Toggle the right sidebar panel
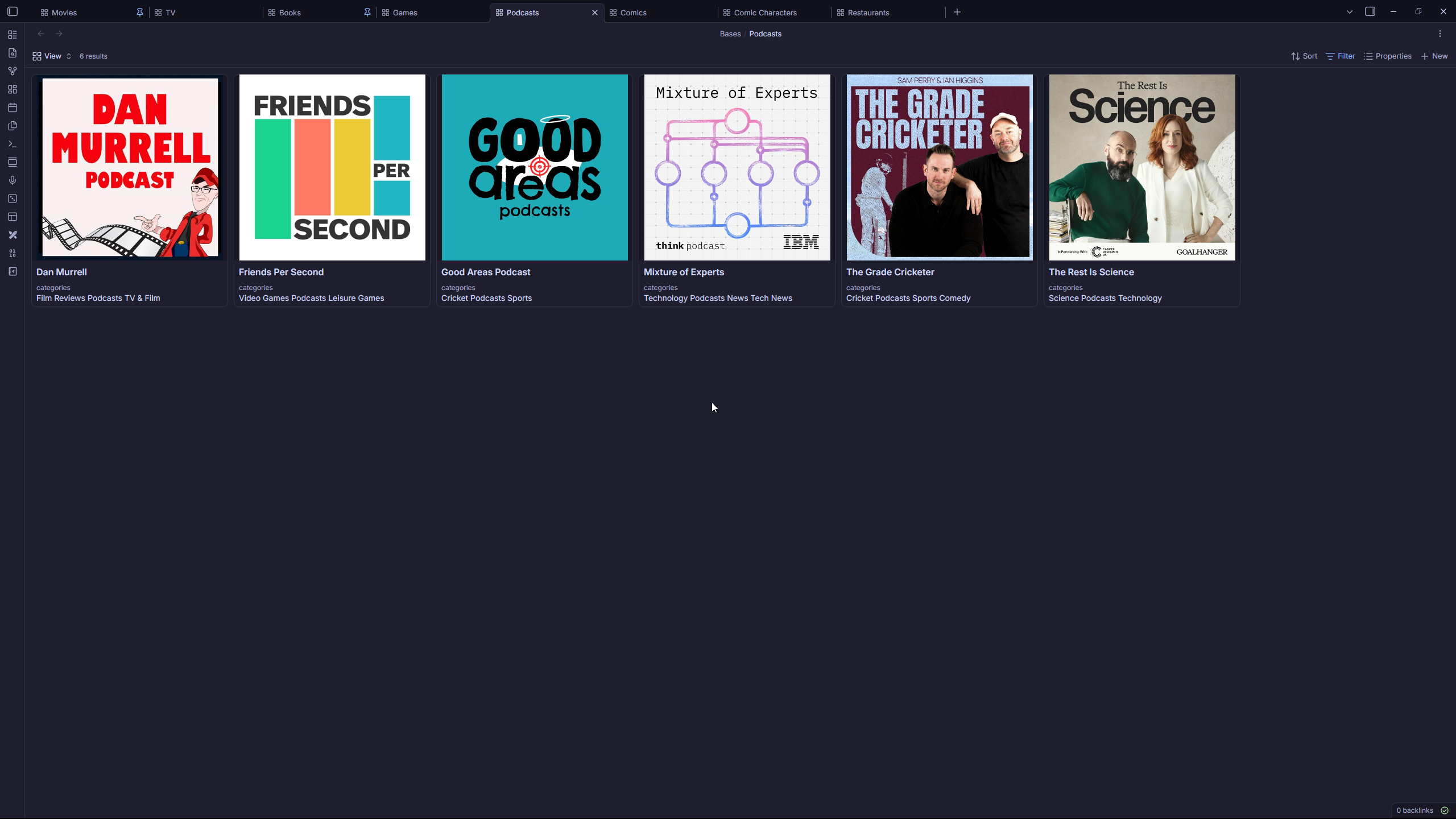Screen dimensions: 1456x819 1371,11
